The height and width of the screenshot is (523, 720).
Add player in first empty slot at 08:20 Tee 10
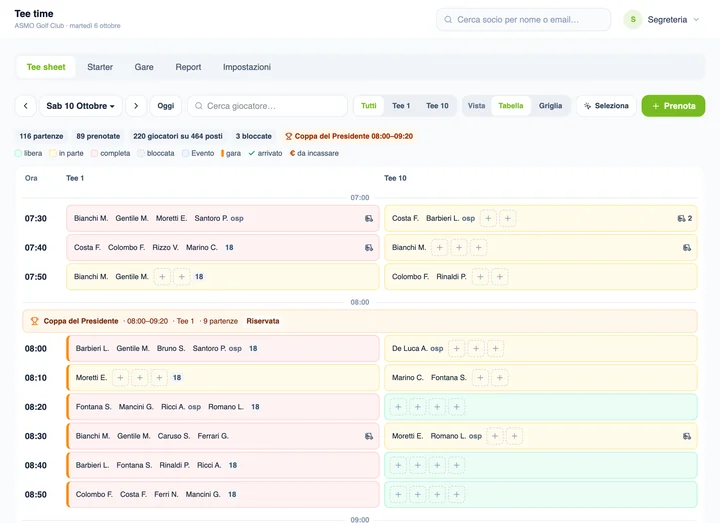[x=398, y=407]
